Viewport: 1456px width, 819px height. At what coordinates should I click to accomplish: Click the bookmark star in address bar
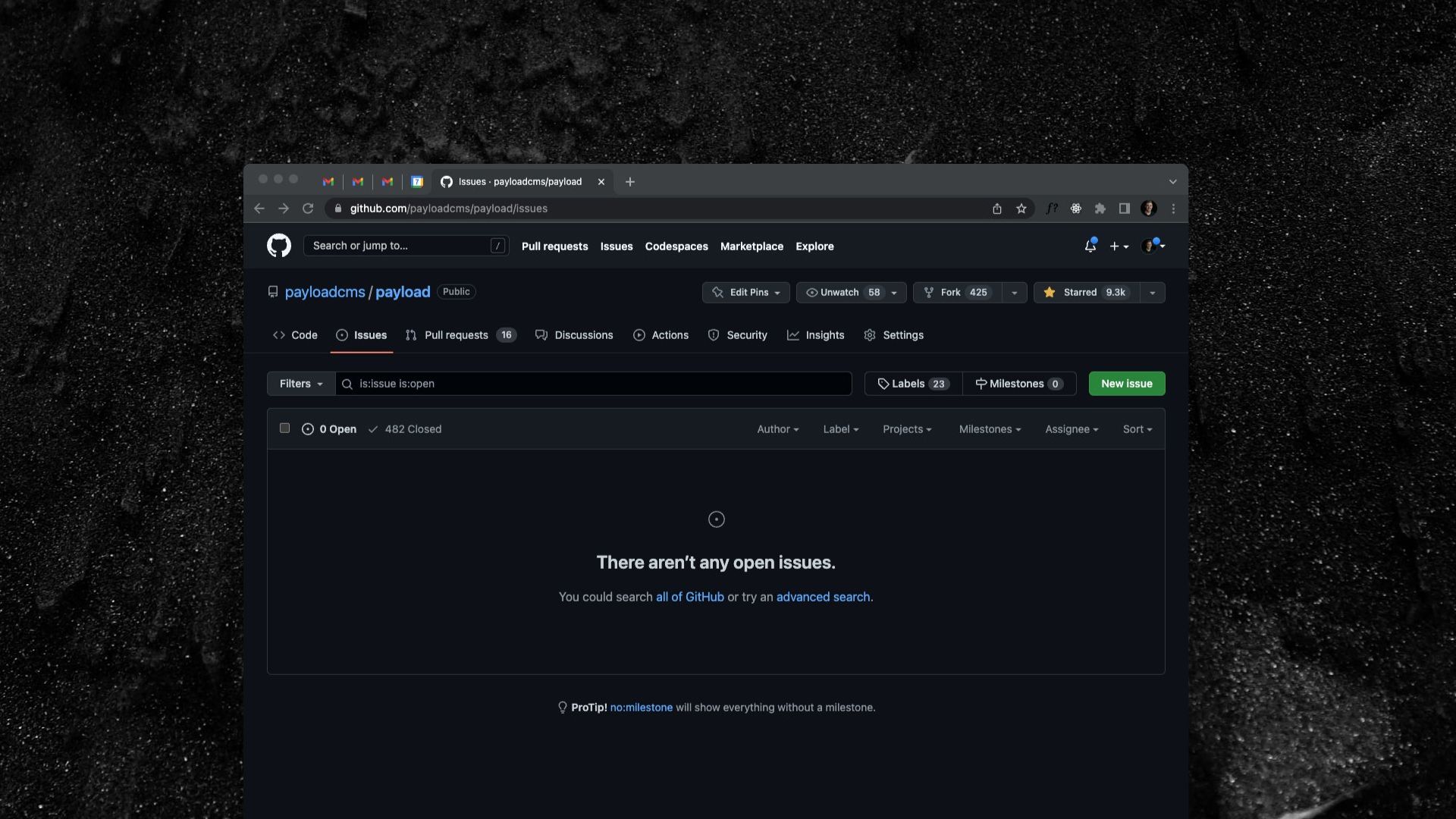tap(1021, 209)
